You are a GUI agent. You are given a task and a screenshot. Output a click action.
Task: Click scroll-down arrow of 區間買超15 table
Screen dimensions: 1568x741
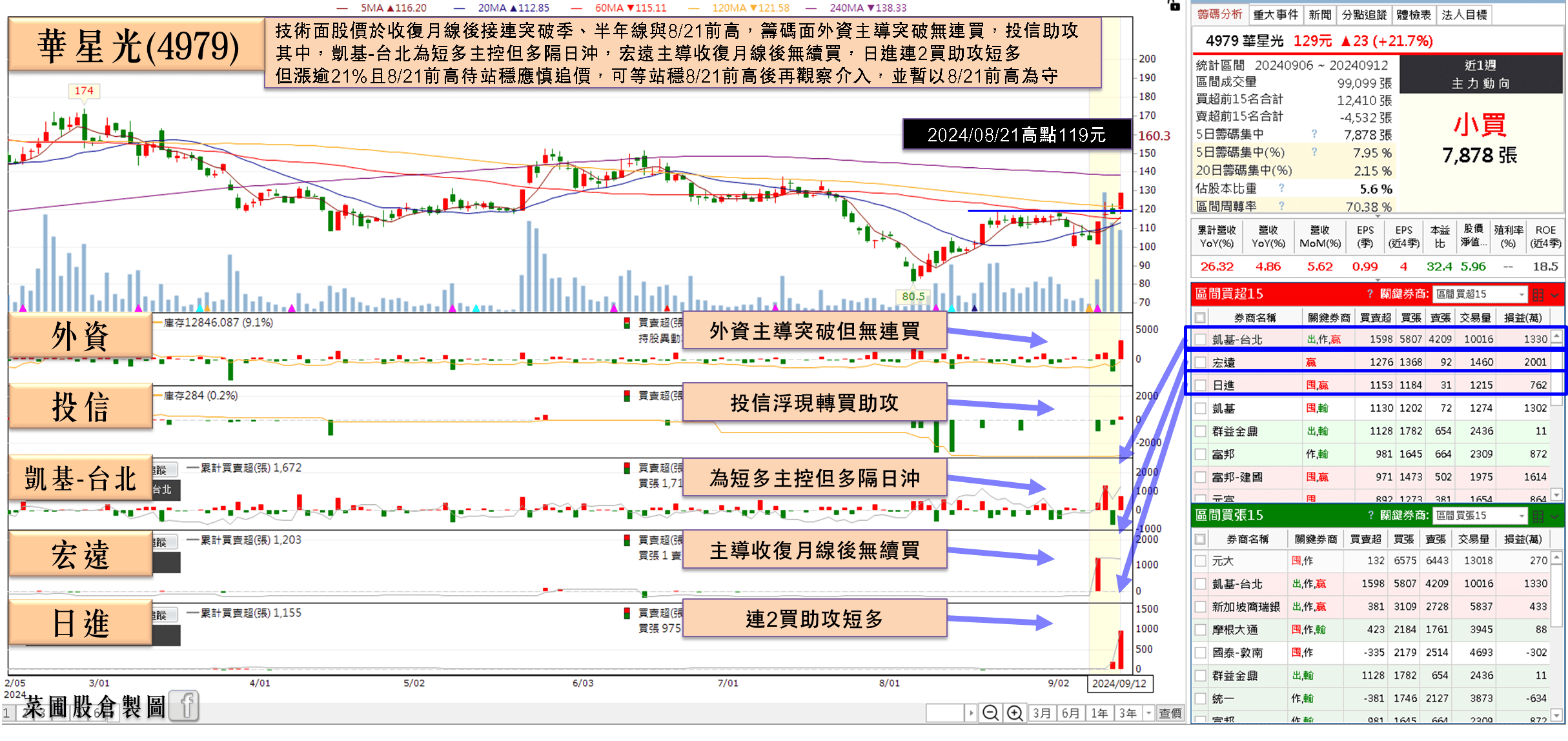coord(1556,494)
